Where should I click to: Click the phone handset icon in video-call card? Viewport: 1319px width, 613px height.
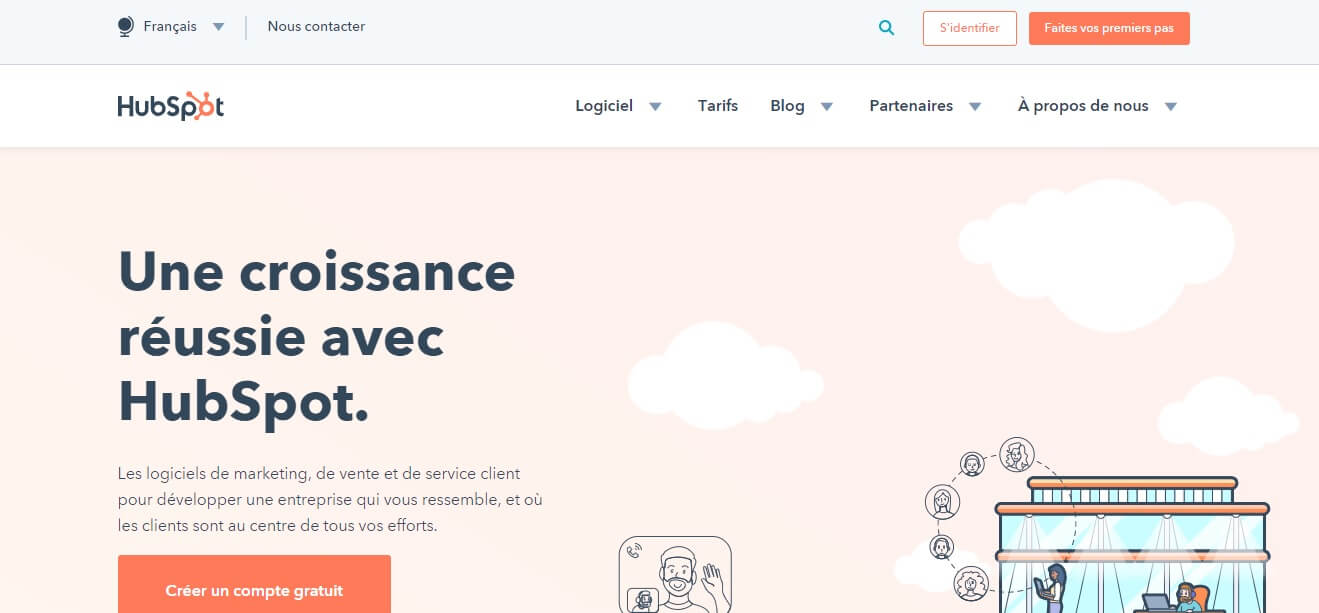[633, 550]
